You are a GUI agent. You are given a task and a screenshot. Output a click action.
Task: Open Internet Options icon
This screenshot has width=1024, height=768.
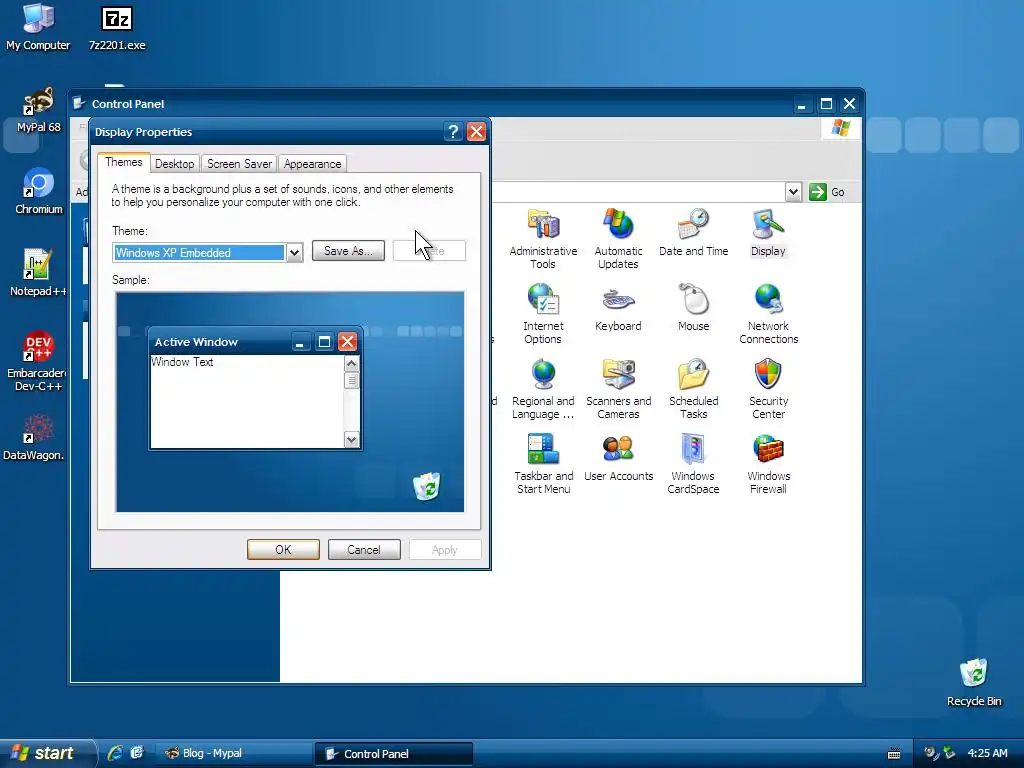pos(543,314)
